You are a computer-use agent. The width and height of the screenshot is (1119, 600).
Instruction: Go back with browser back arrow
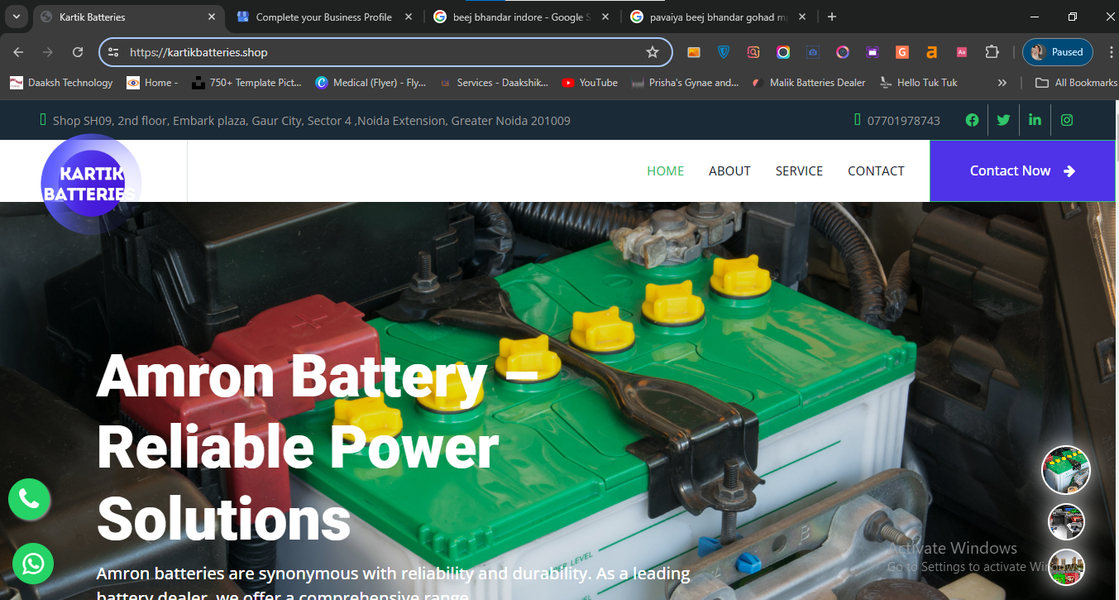point(19,52)
